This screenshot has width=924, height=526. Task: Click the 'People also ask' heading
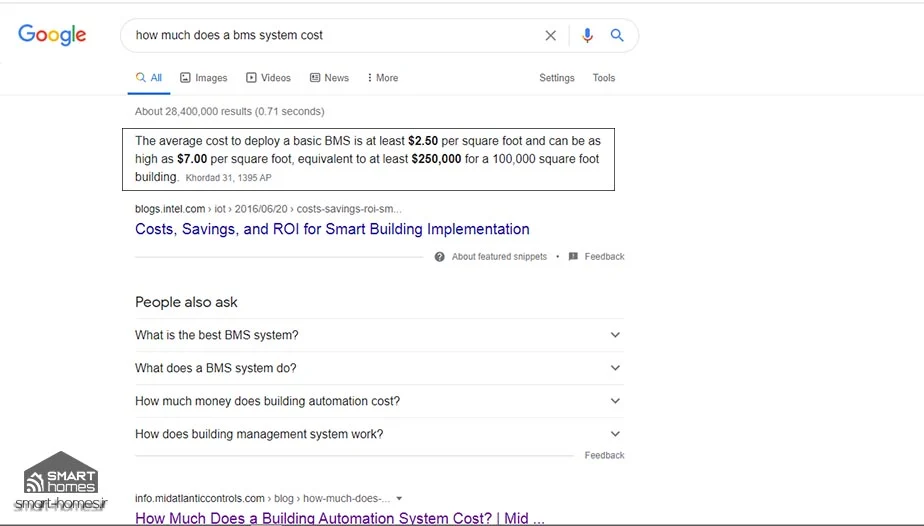pos(186,302)
